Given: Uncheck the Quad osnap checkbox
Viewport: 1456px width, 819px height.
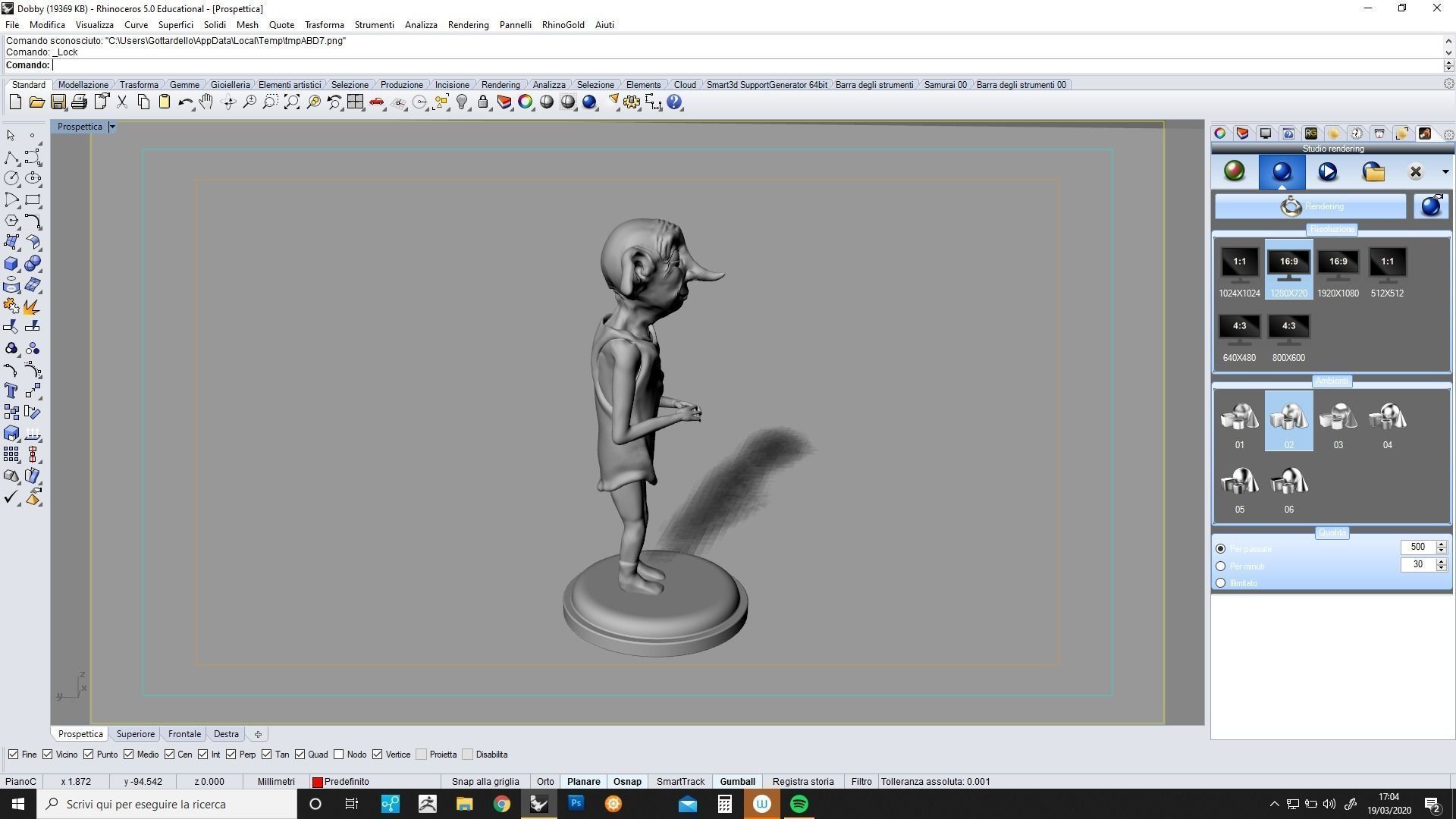Looking at the screenshot, I should pyautogui.click(x=300, y=755).
